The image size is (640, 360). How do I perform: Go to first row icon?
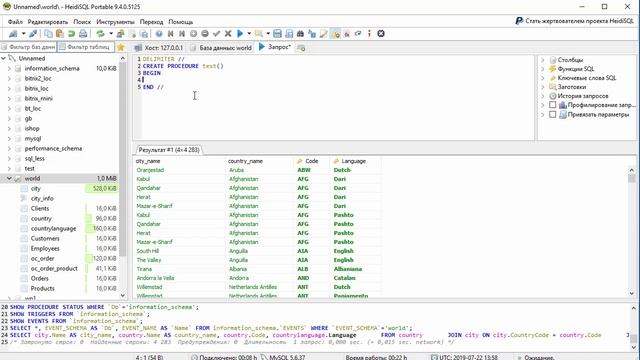[x=171, y=34]
